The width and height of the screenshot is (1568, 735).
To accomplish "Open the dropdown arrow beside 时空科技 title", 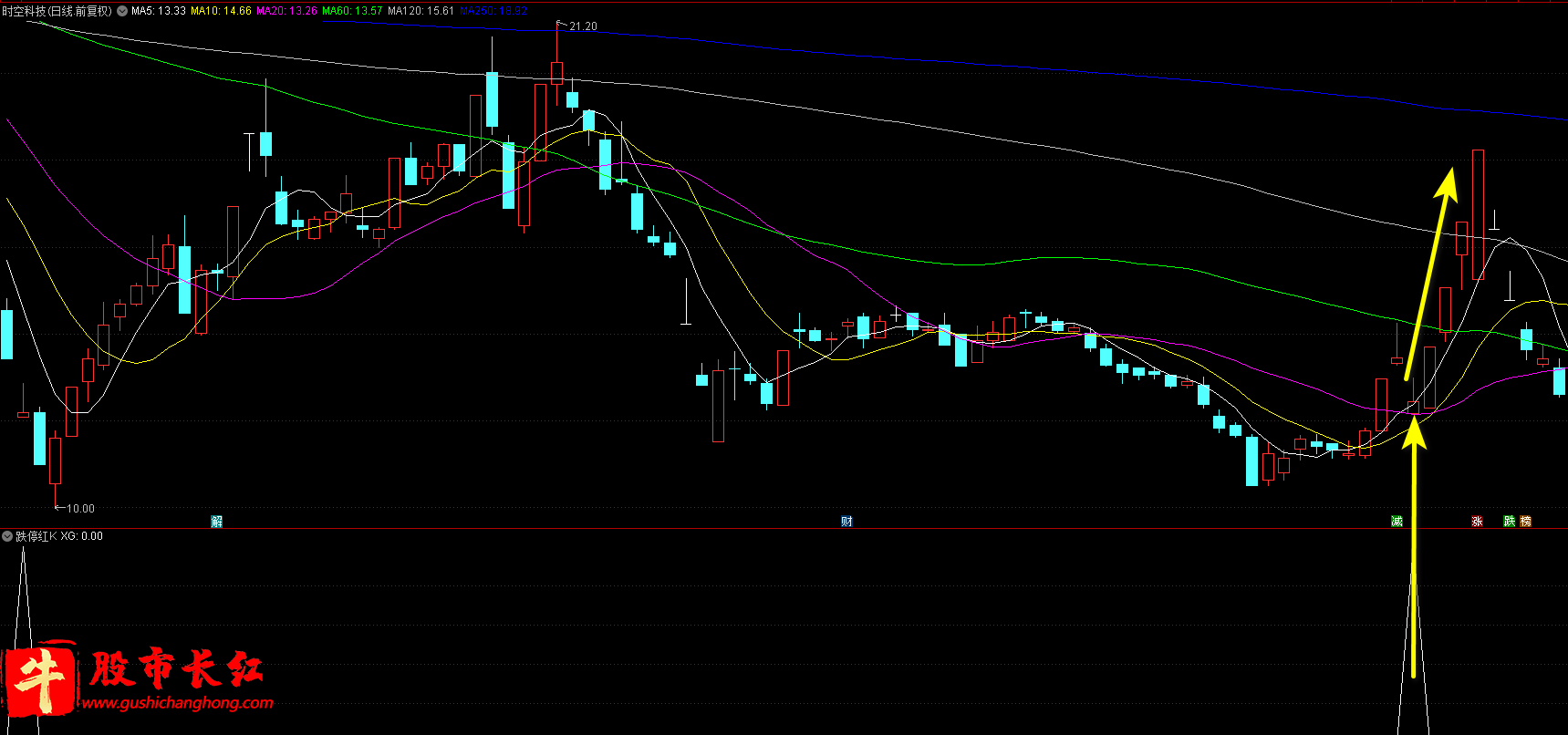I will click(122, 11).
